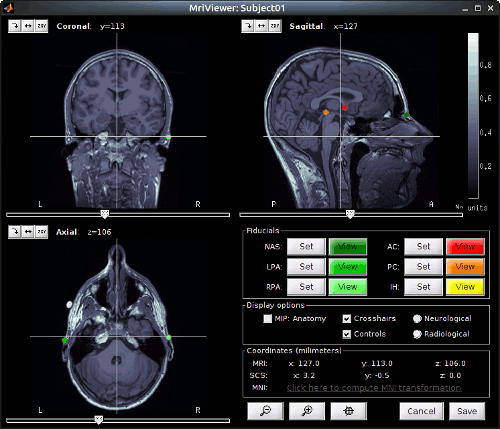Click the crosshair reset view button

(x=348, y=411)
